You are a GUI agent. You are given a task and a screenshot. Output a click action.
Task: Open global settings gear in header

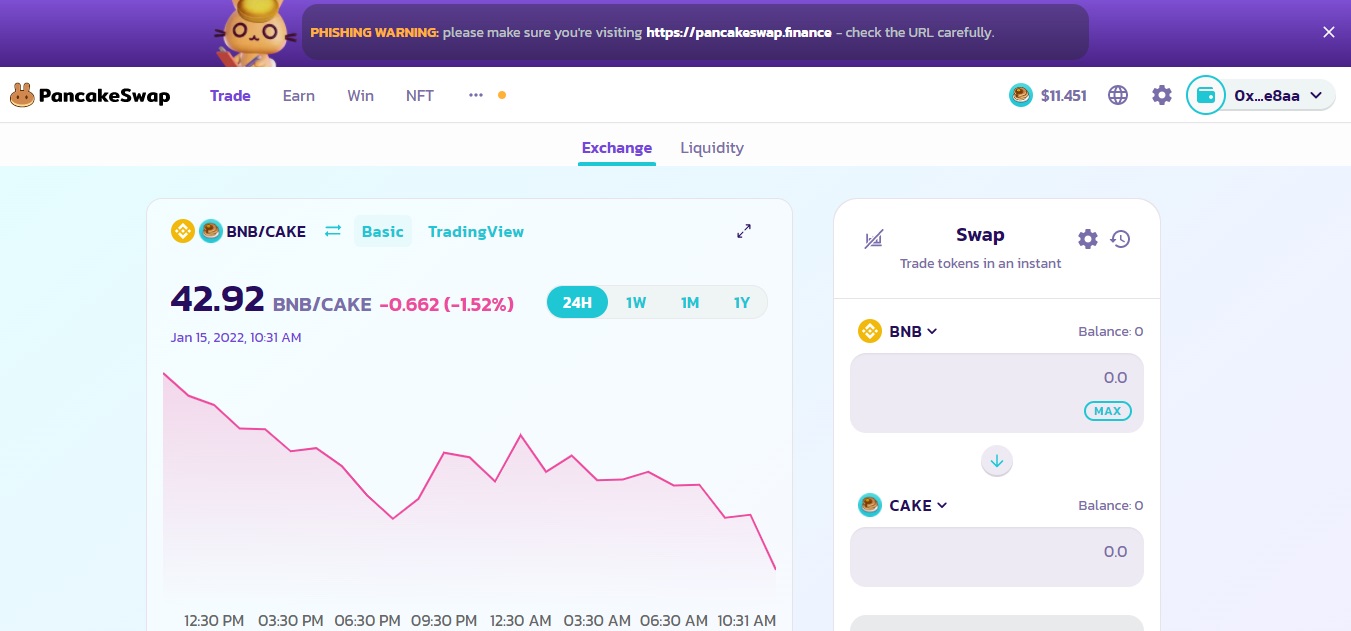1161,95
